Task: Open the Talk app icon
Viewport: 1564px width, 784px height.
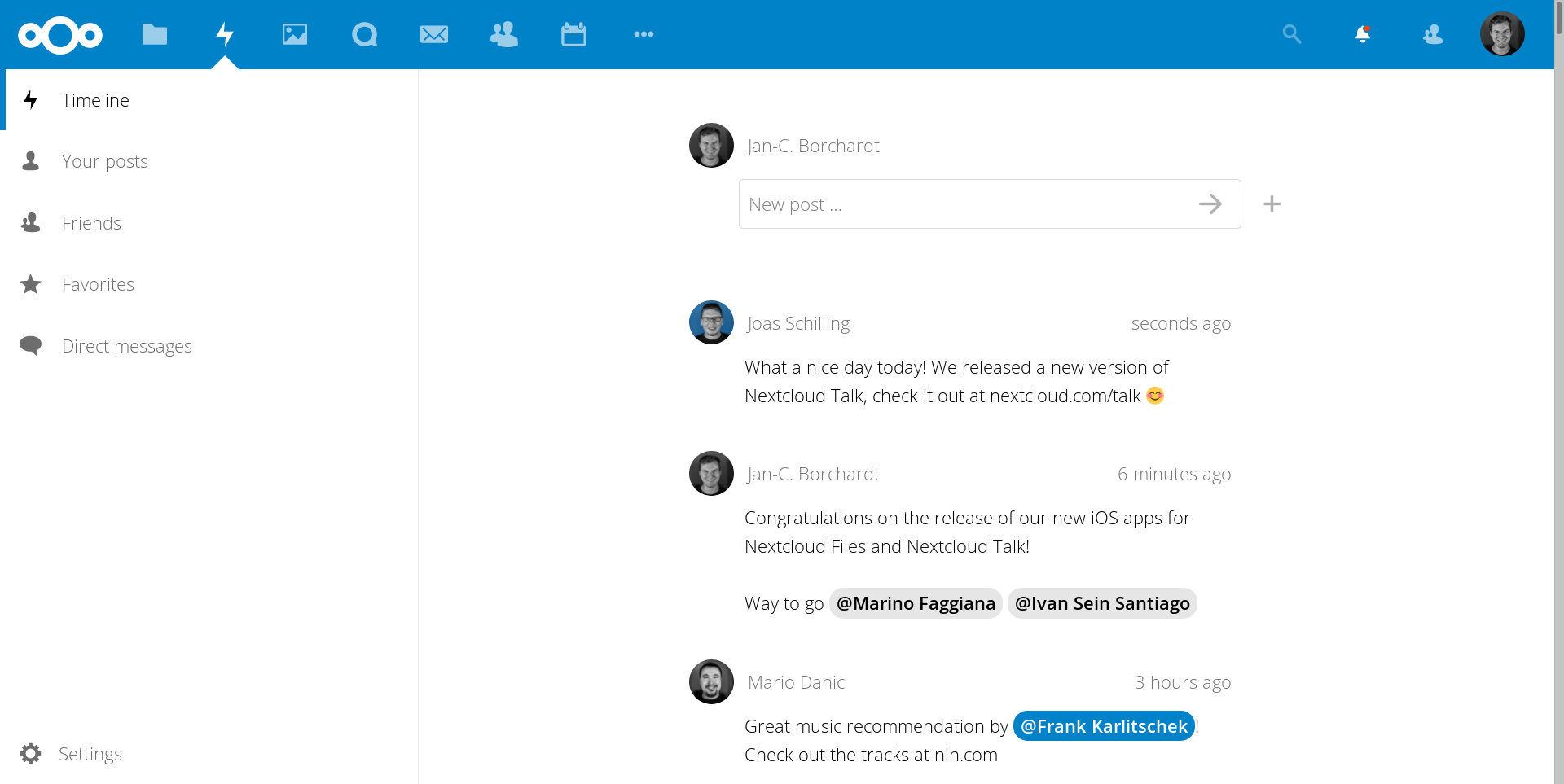Action: coord(364,34)
